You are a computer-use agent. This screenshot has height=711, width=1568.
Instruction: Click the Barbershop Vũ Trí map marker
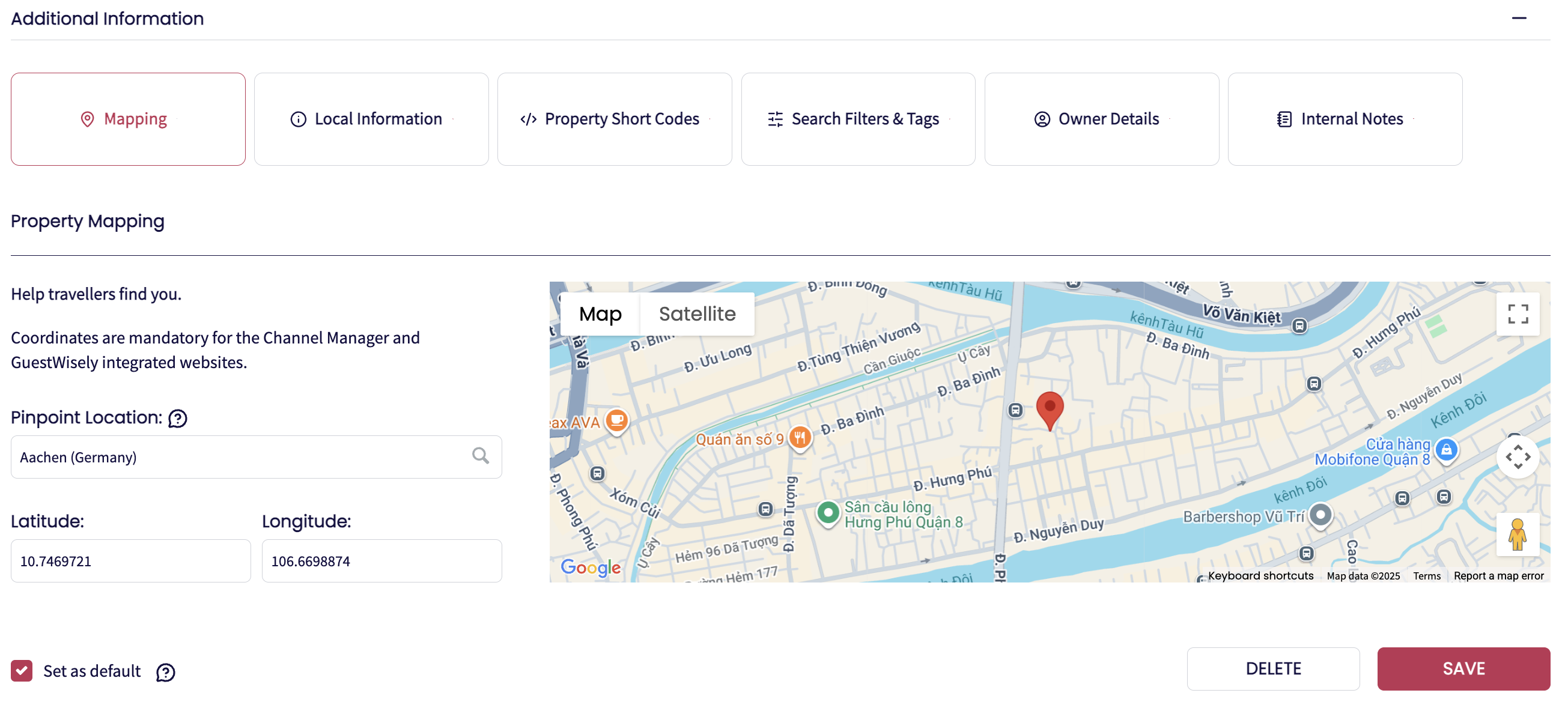click(x=1320, y=515)
